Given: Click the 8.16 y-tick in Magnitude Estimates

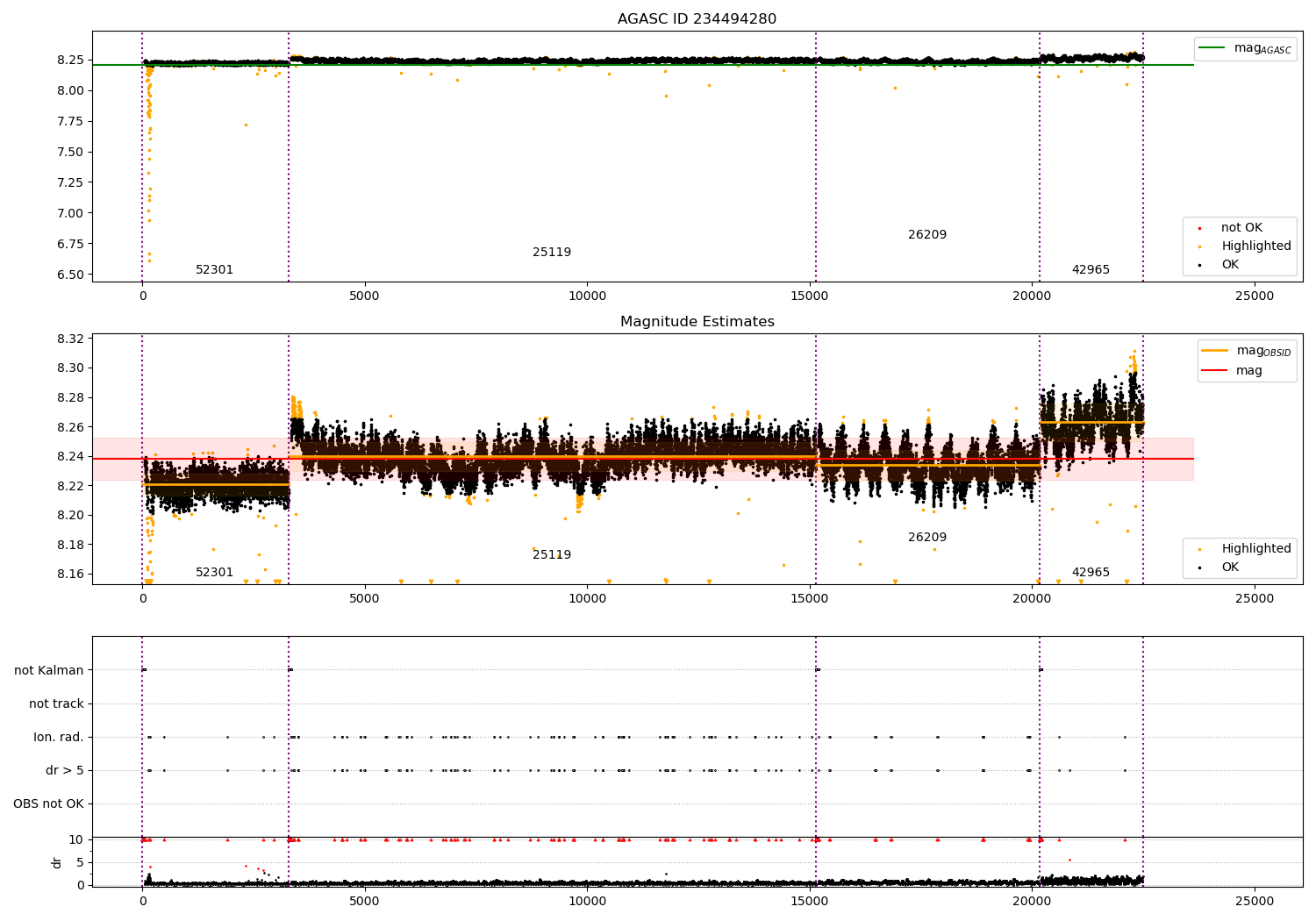Looking at the screenshot, I should tap(70, 575).
